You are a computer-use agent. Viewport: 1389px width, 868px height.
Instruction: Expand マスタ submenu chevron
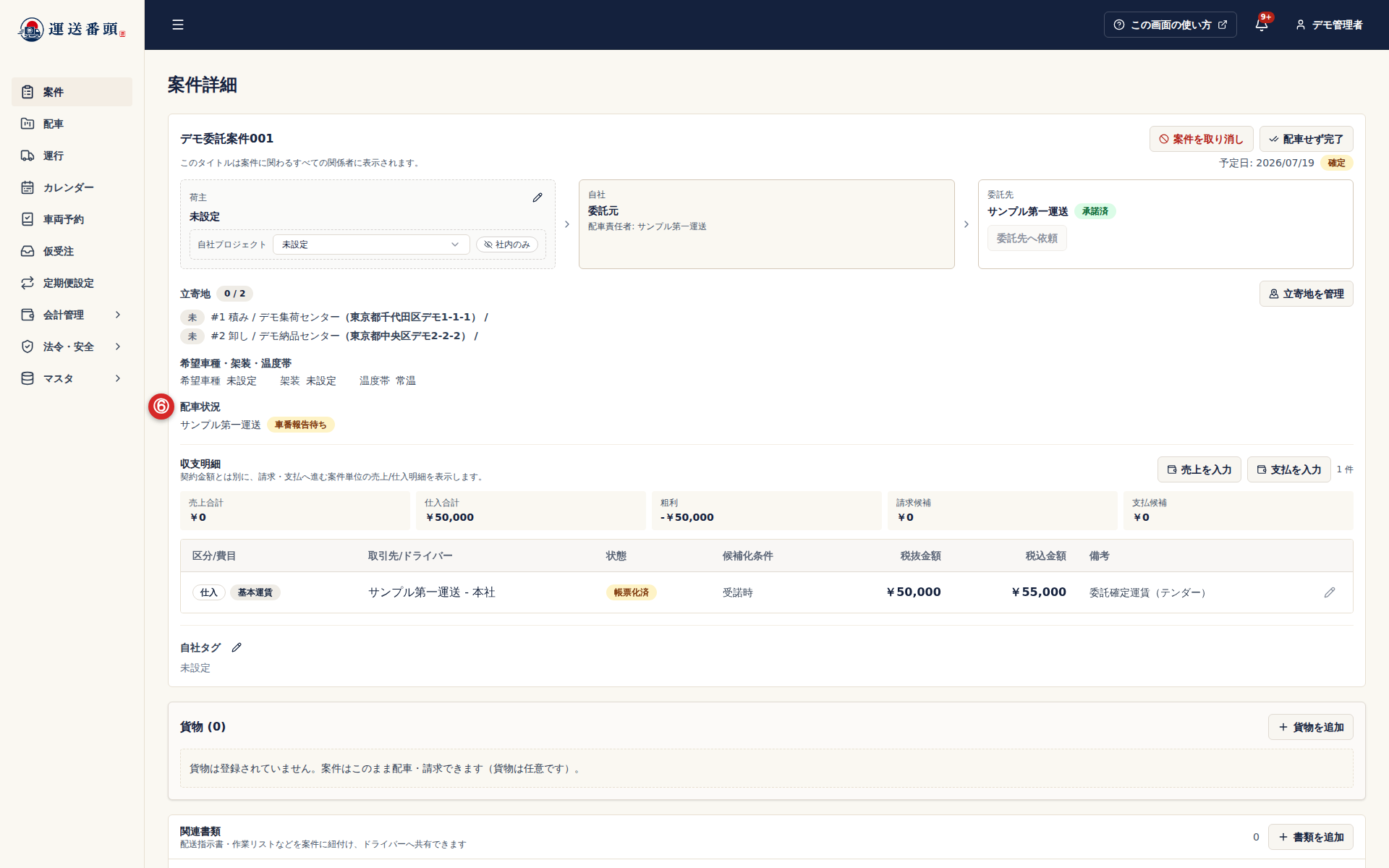click(x=118, y=378)
